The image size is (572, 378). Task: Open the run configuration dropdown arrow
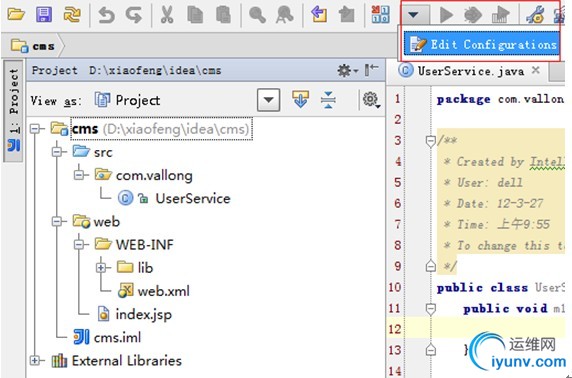click(x=413, y=15)
